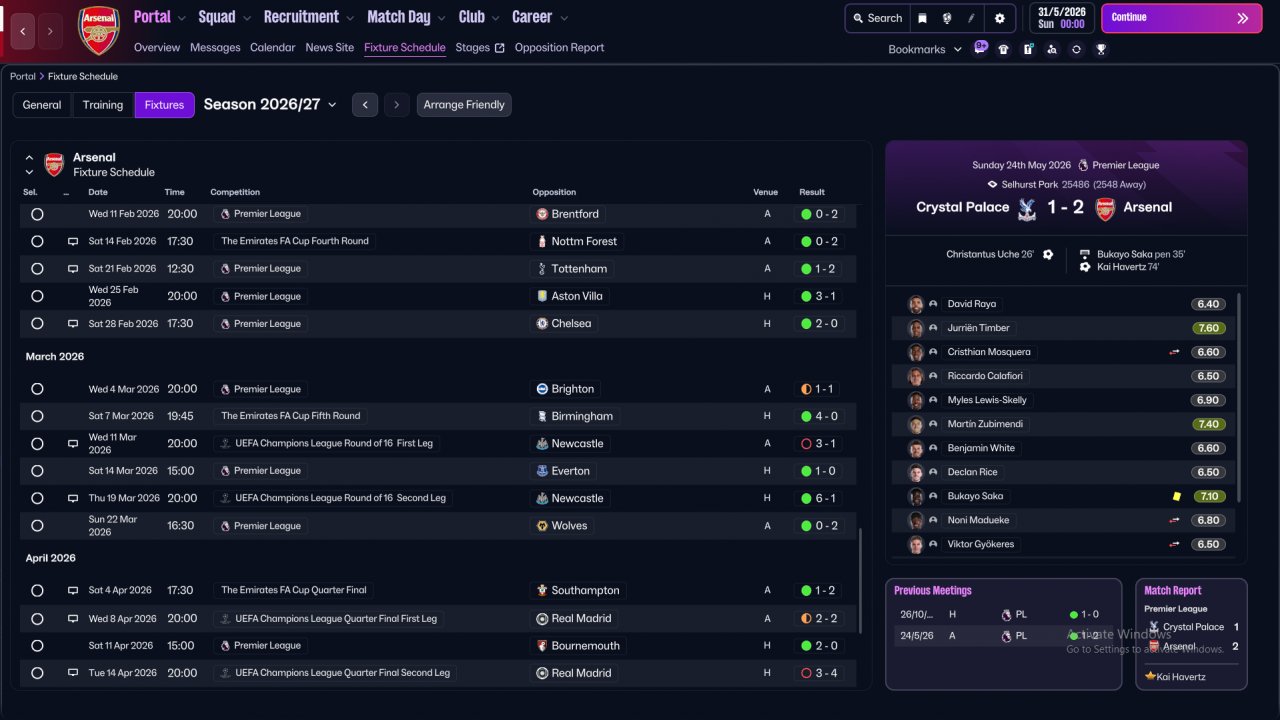Click the Arsenal club crest in the header
1280x720 pixels.
(99, 30)
